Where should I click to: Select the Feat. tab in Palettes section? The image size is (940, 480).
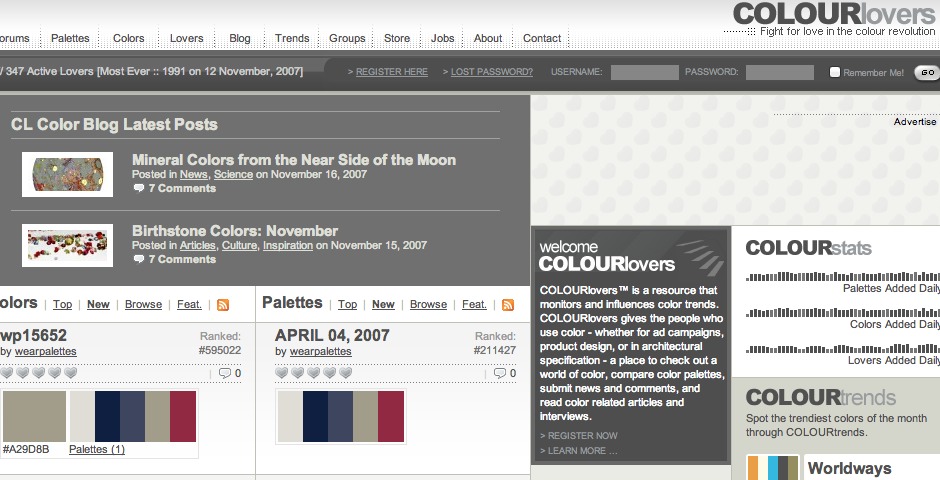point(474,304)
